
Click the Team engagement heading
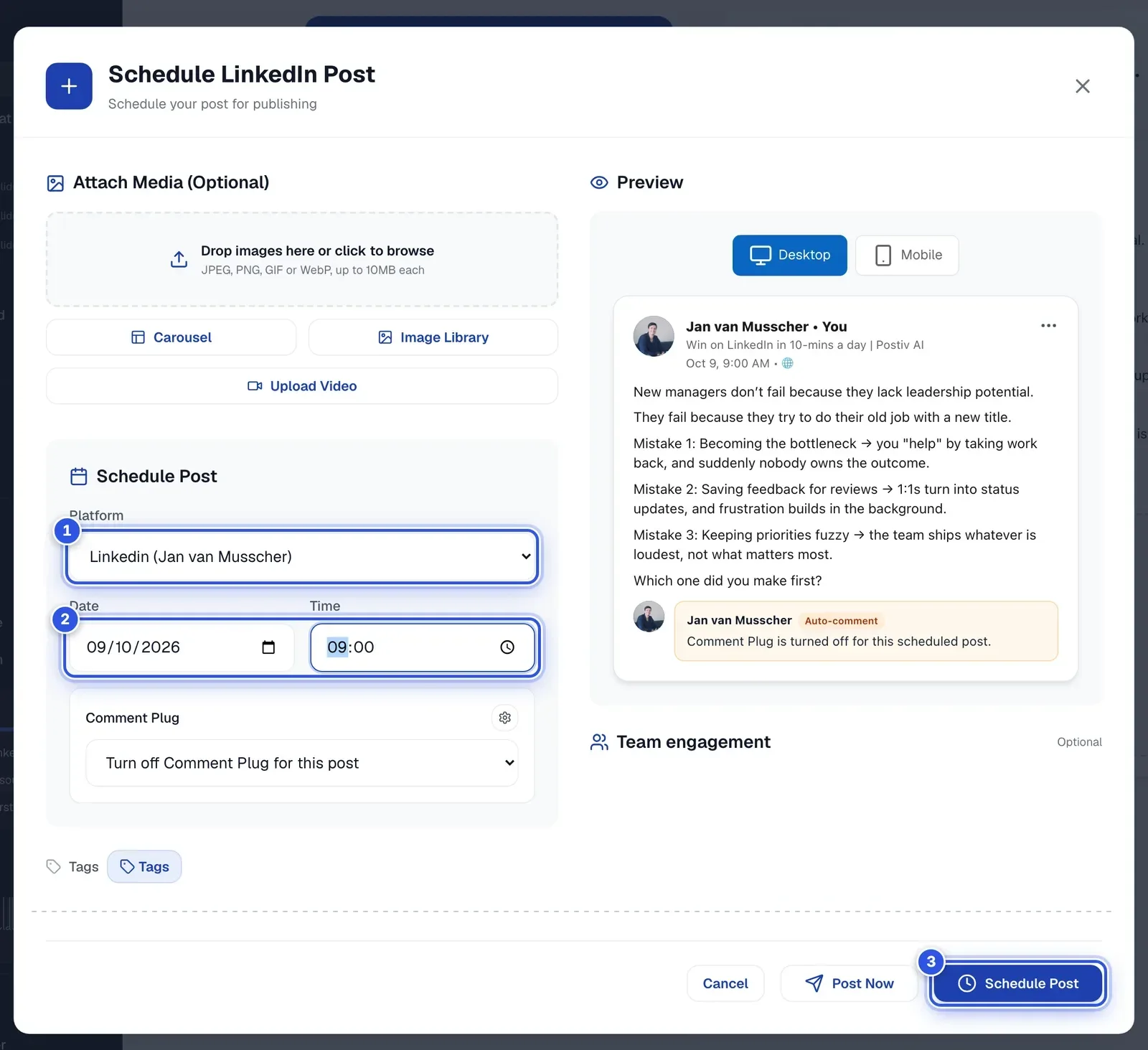pos(694,742)
